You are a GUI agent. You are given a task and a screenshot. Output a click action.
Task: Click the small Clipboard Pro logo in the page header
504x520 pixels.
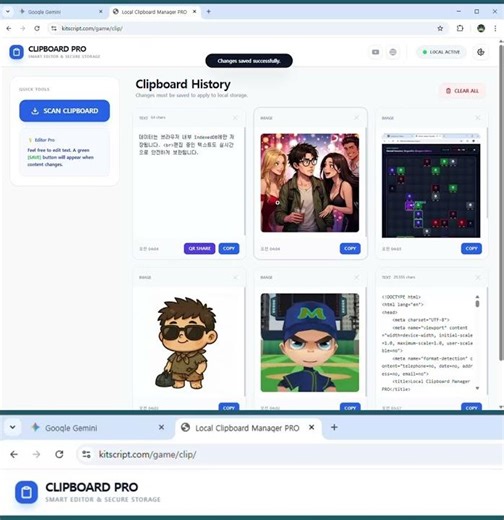(x=16, y=52)
